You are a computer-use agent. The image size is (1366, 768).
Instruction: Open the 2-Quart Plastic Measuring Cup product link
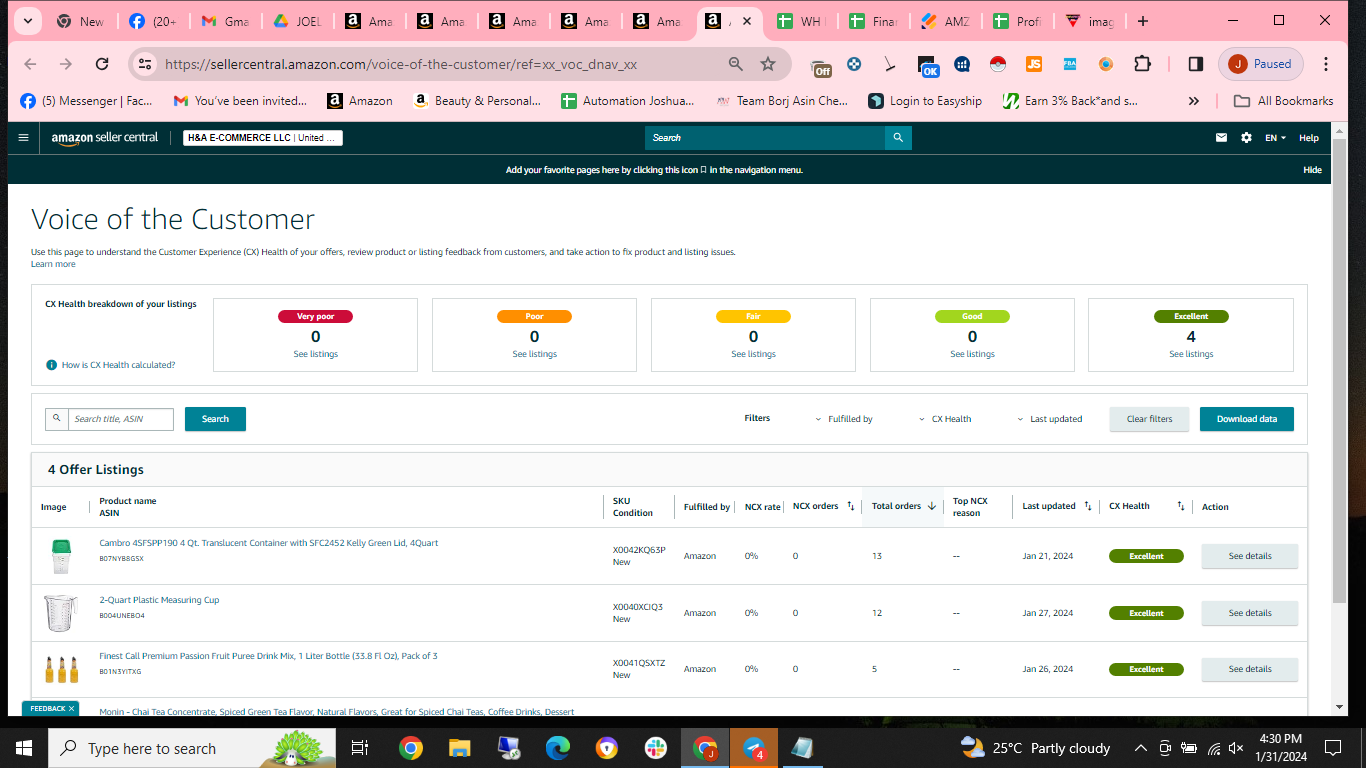coord(159,600)
